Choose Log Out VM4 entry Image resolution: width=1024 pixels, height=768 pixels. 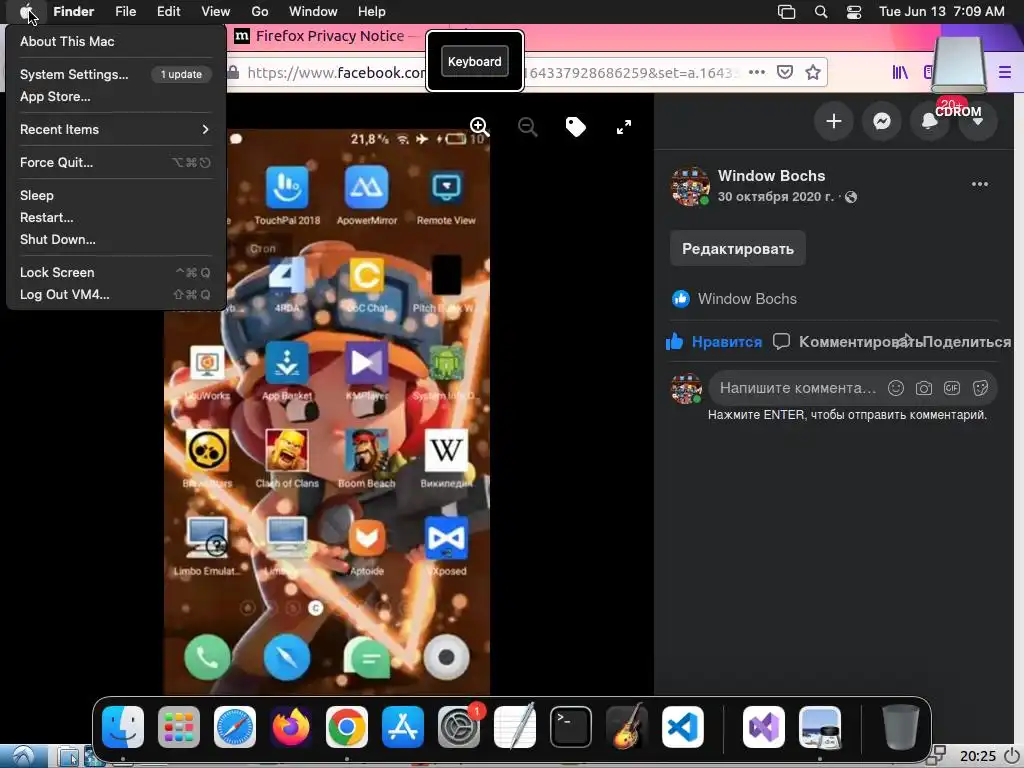click(x=115, y=295)
